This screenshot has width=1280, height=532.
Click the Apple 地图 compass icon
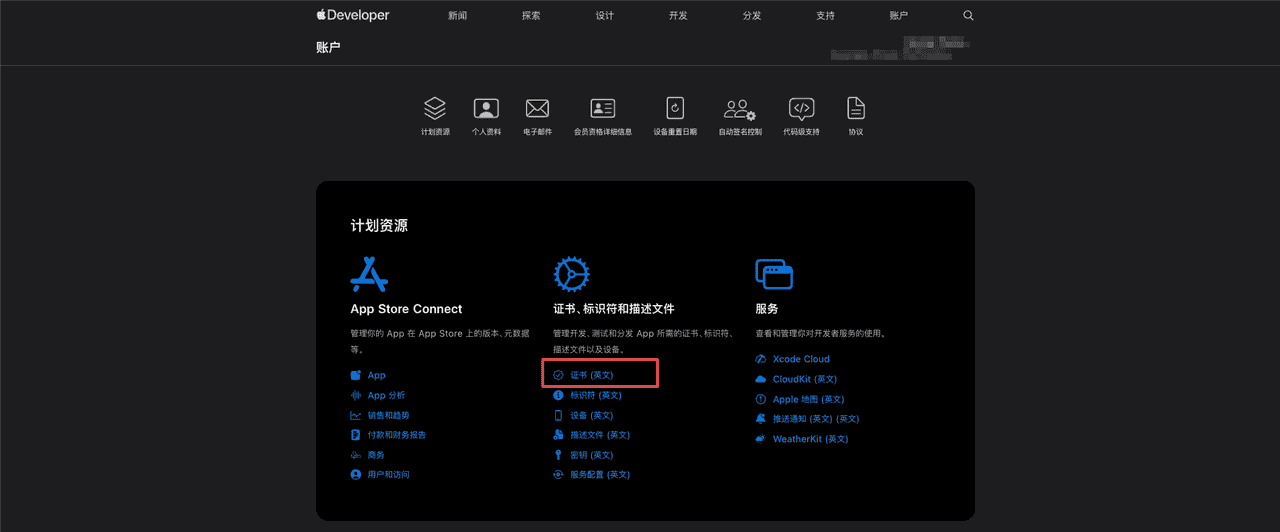tap(761, 399)
